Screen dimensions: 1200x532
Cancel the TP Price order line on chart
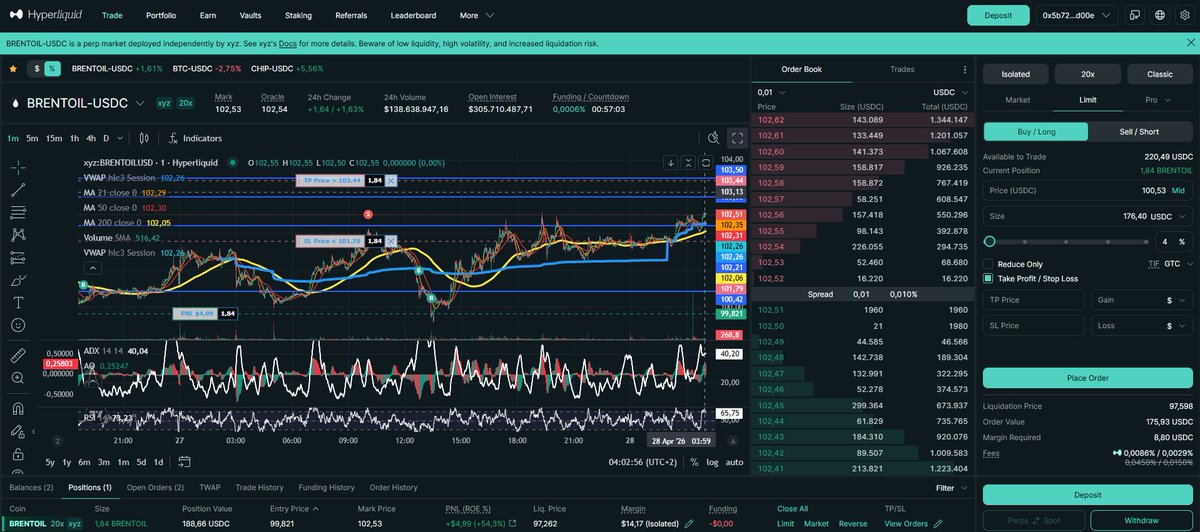[391, 180]
